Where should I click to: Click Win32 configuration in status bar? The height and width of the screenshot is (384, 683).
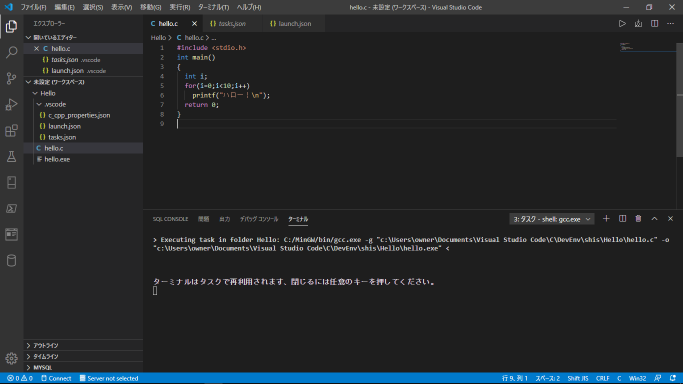tap(637, 378)
